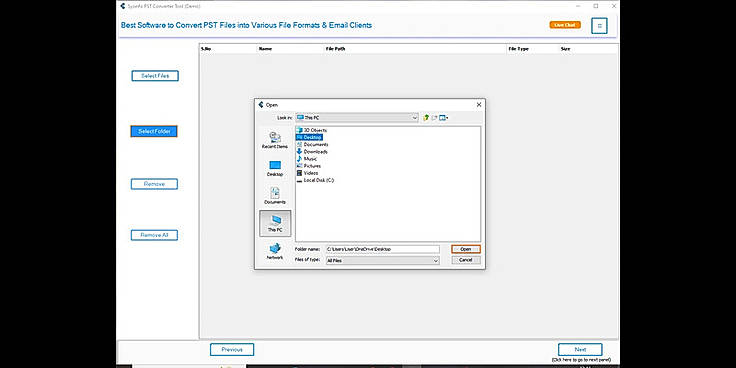Select Network in the places sidebar
Screen dimensions: 736x368
pos(275,251)
